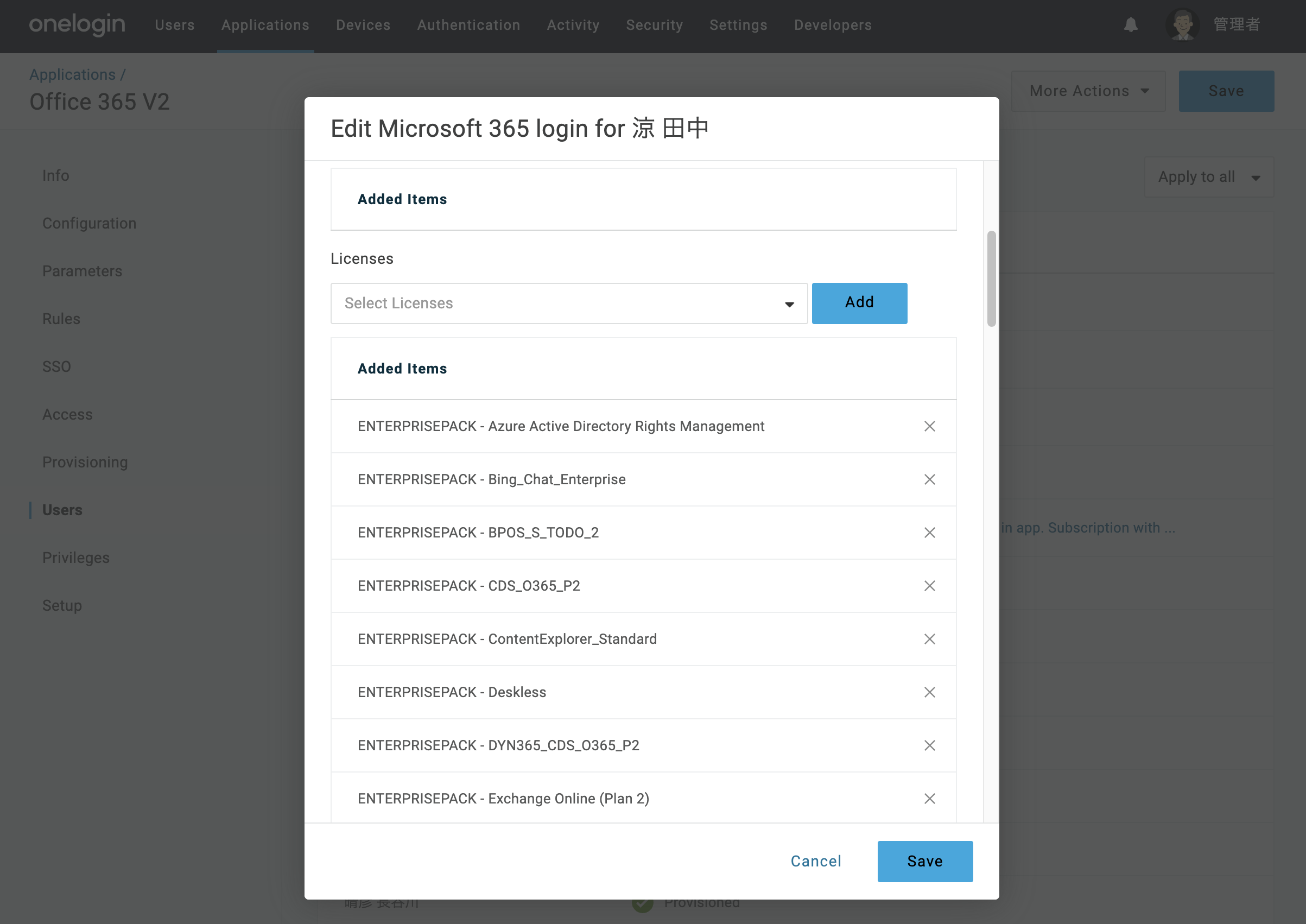Switch to the Setup sidebar tab
Image resolution: width=1306 pixels, height=924 pixels.
tap(62, 605)
